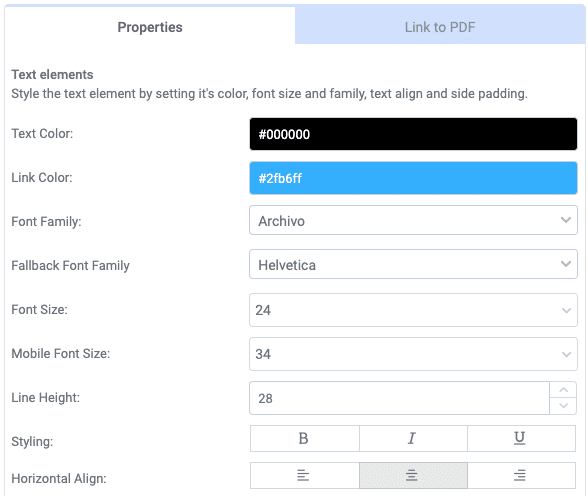Screen dimensions: 588x496
Task: Open the Fallback Font Family dropdown
Action: click(x=413, y=264)
